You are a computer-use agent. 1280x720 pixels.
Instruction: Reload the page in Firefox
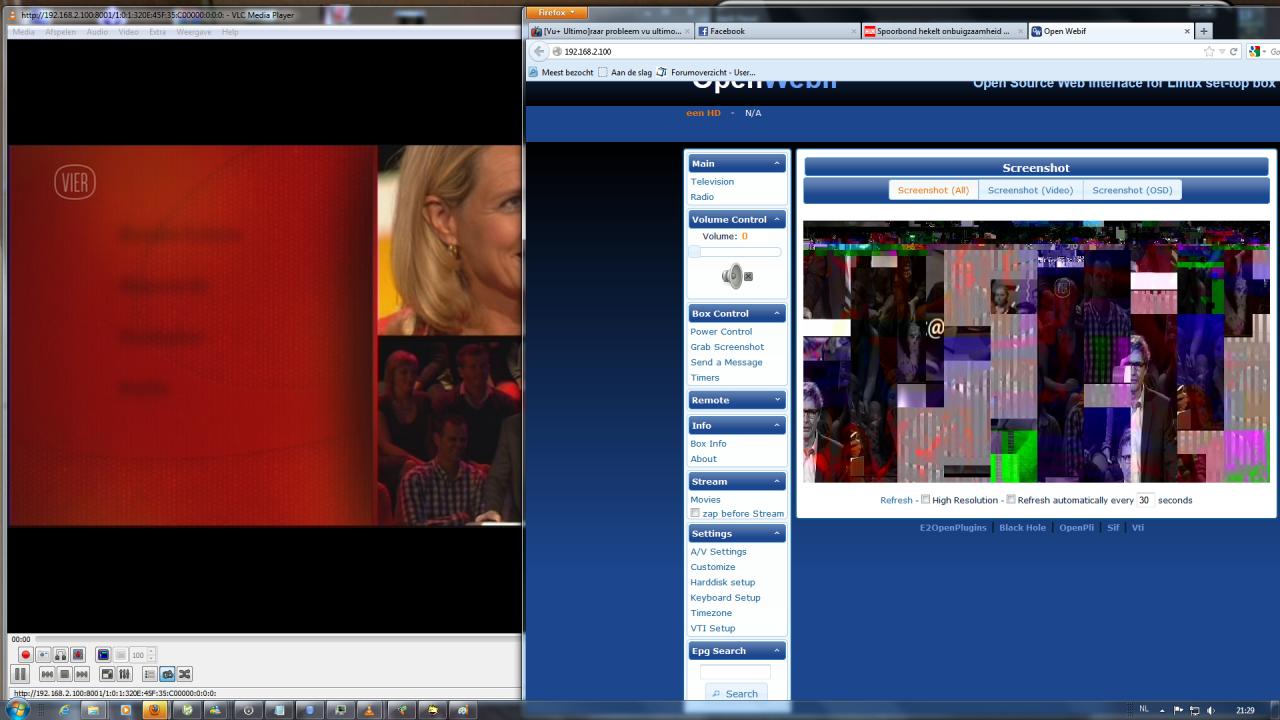point(1233,51)
